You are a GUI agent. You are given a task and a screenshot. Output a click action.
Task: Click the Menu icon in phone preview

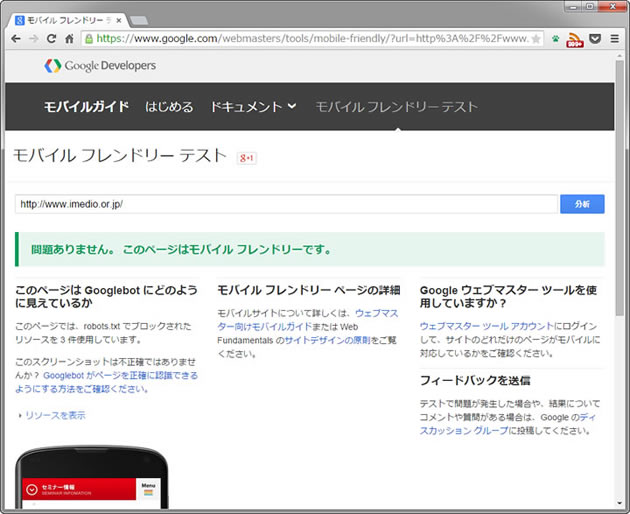148,489
